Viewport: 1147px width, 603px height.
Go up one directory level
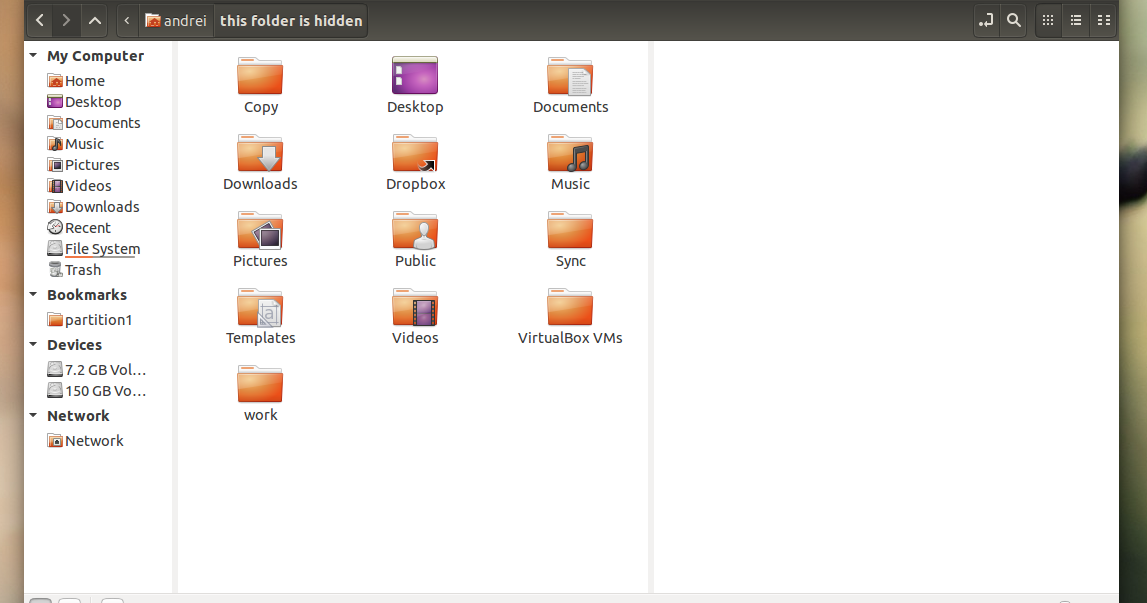[x=94, y=20]
